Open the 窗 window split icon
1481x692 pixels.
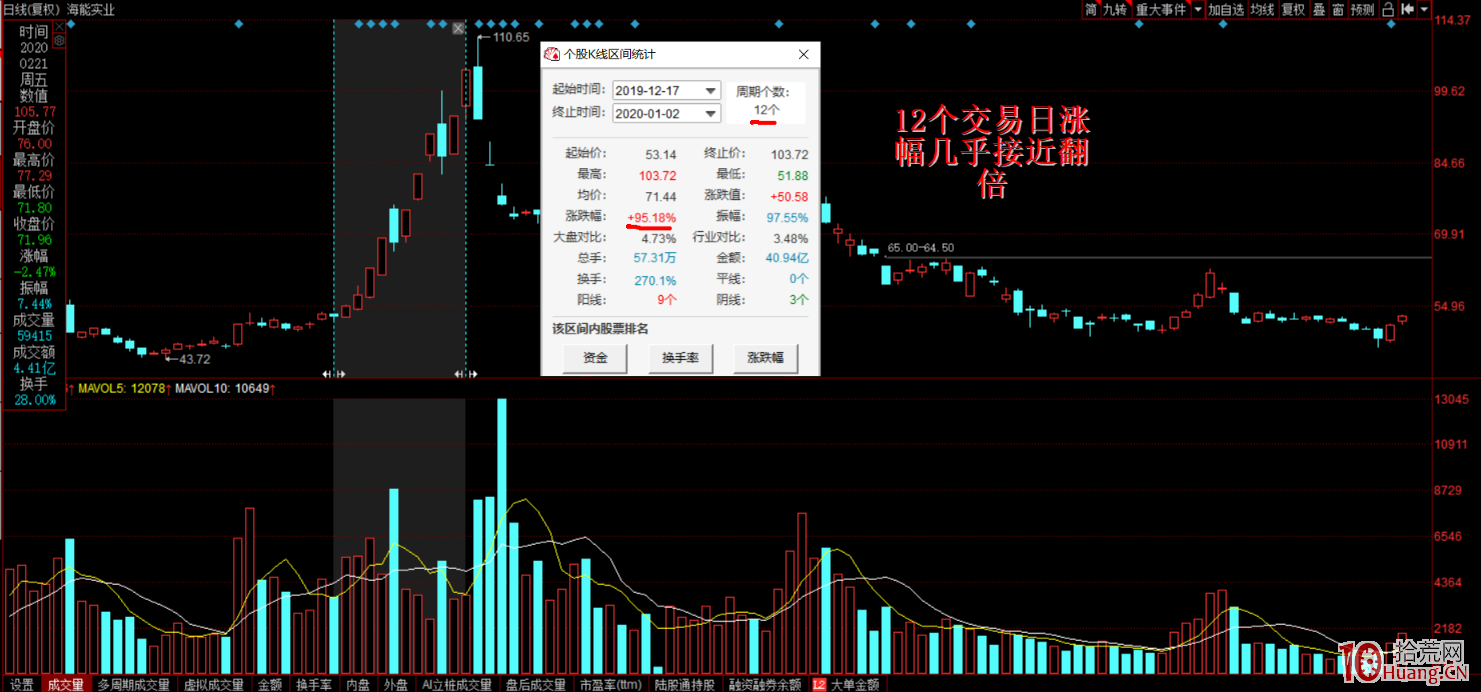[1340, 10]
